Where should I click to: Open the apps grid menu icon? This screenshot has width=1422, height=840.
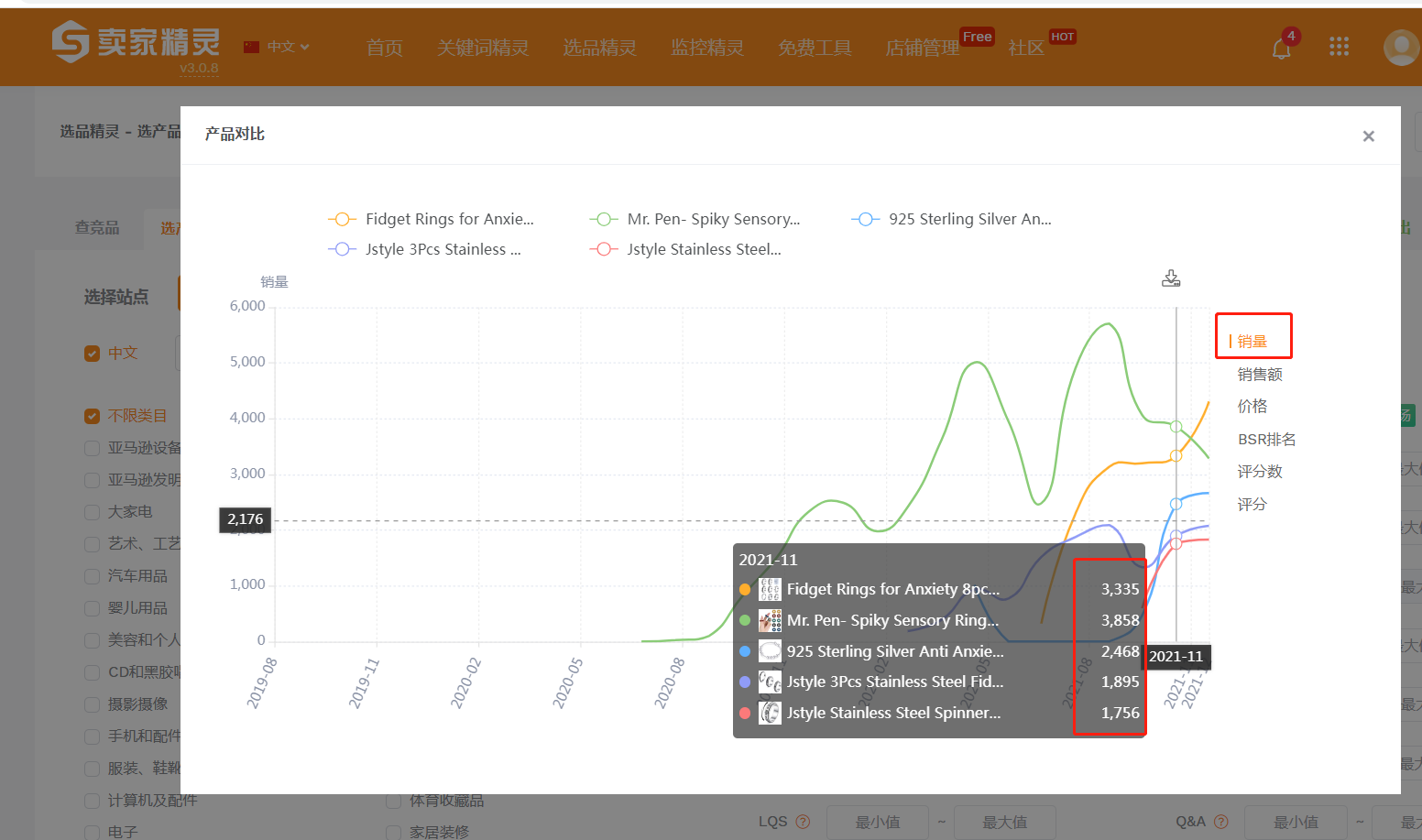[1339, 47]
